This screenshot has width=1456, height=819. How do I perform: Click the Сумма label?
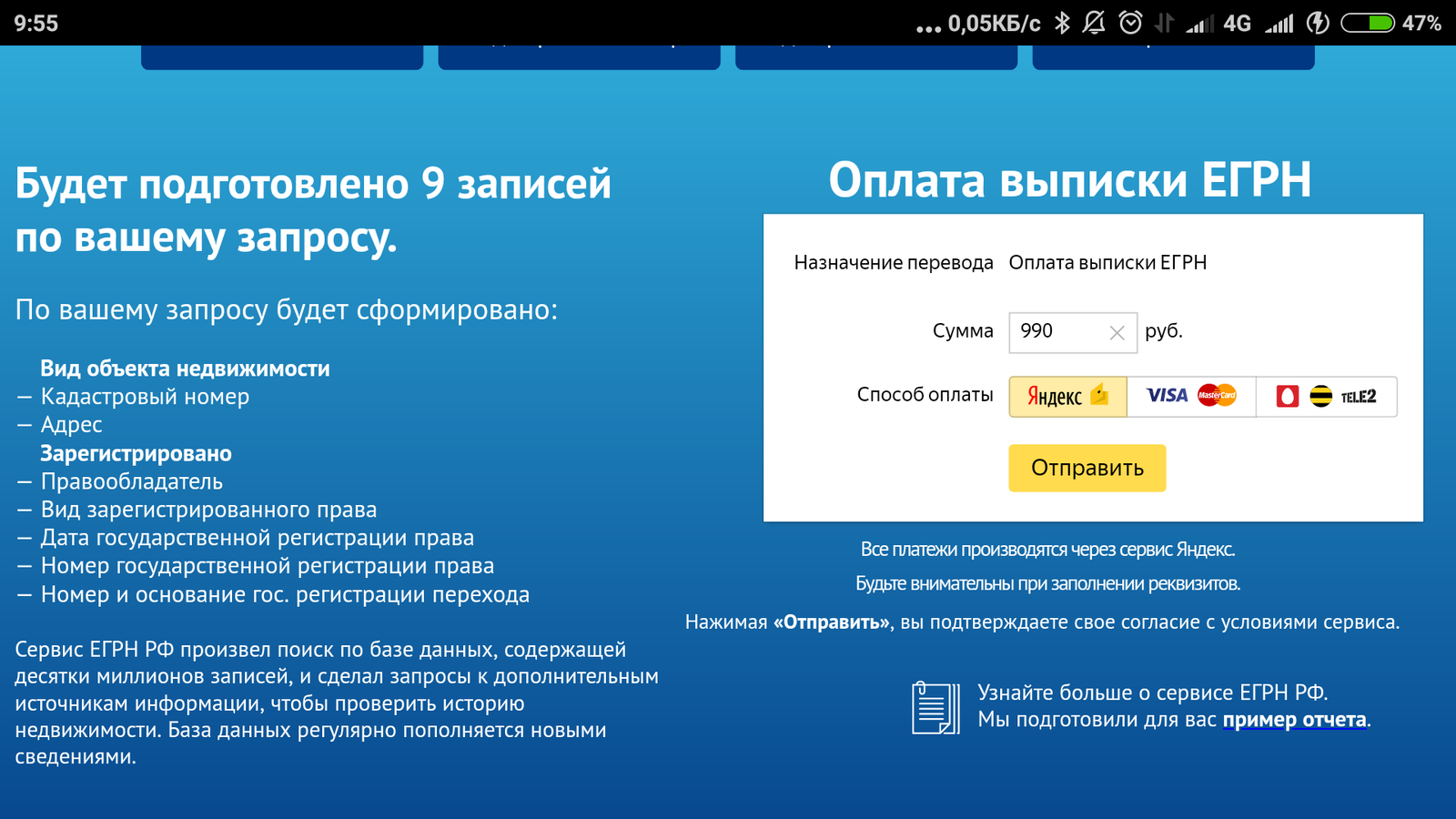(963, 331)
